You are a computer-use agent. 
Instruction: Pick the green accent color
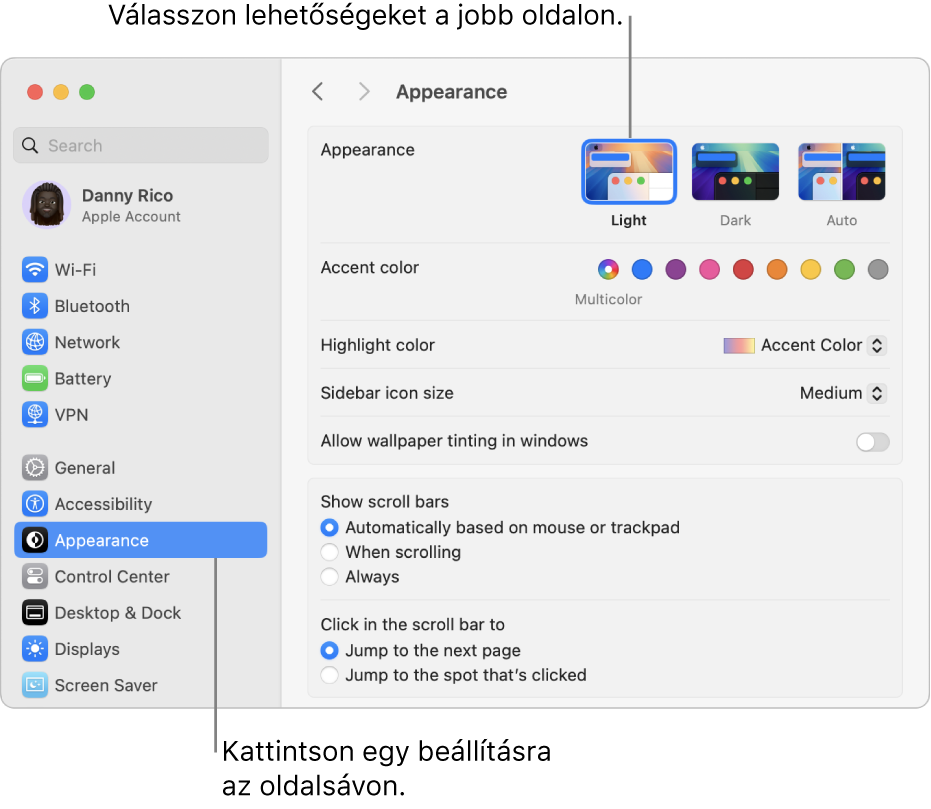(844, 269)
